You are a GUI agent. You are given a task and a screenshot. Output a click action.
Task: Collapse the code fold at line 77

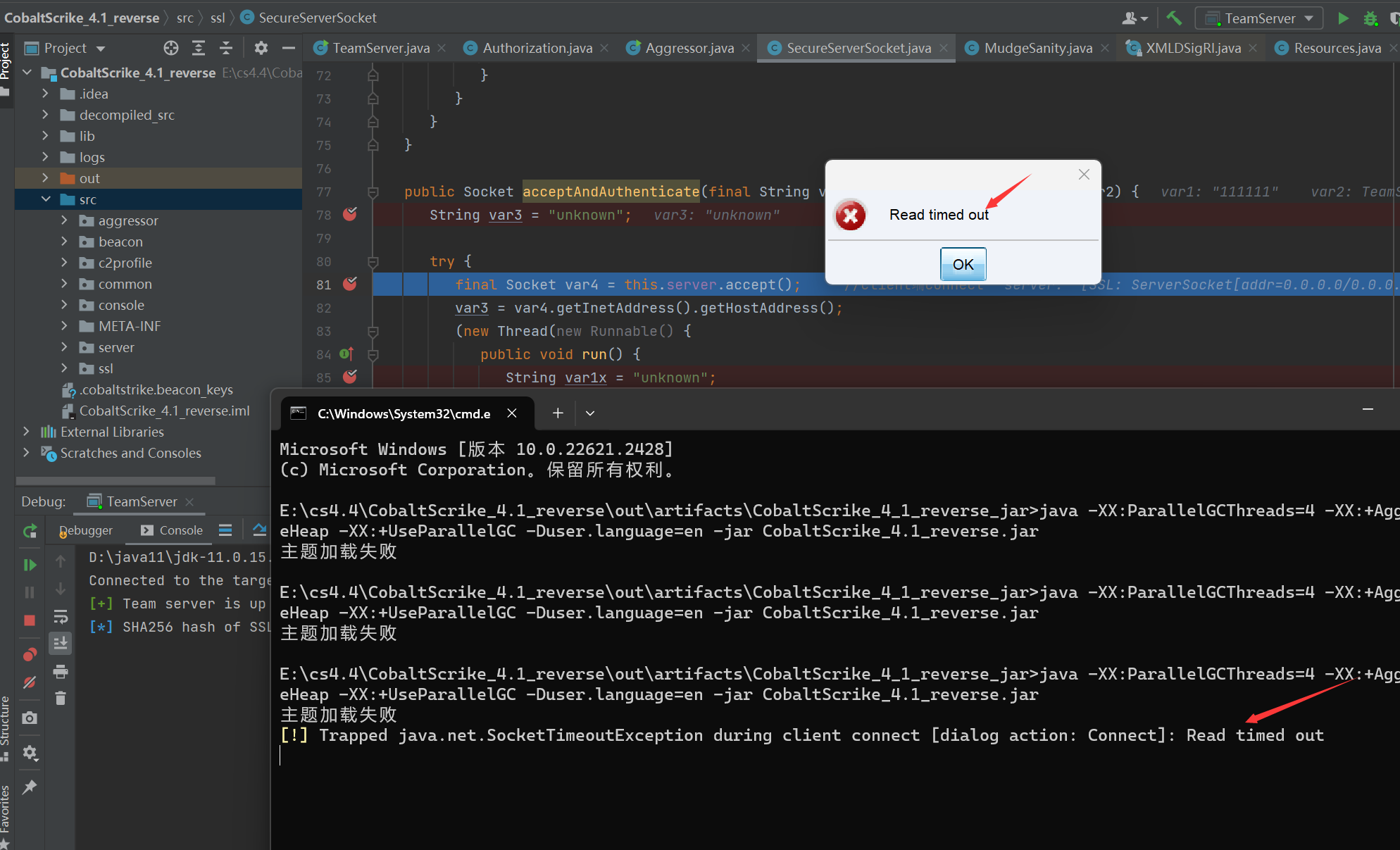tap(373, 192)
